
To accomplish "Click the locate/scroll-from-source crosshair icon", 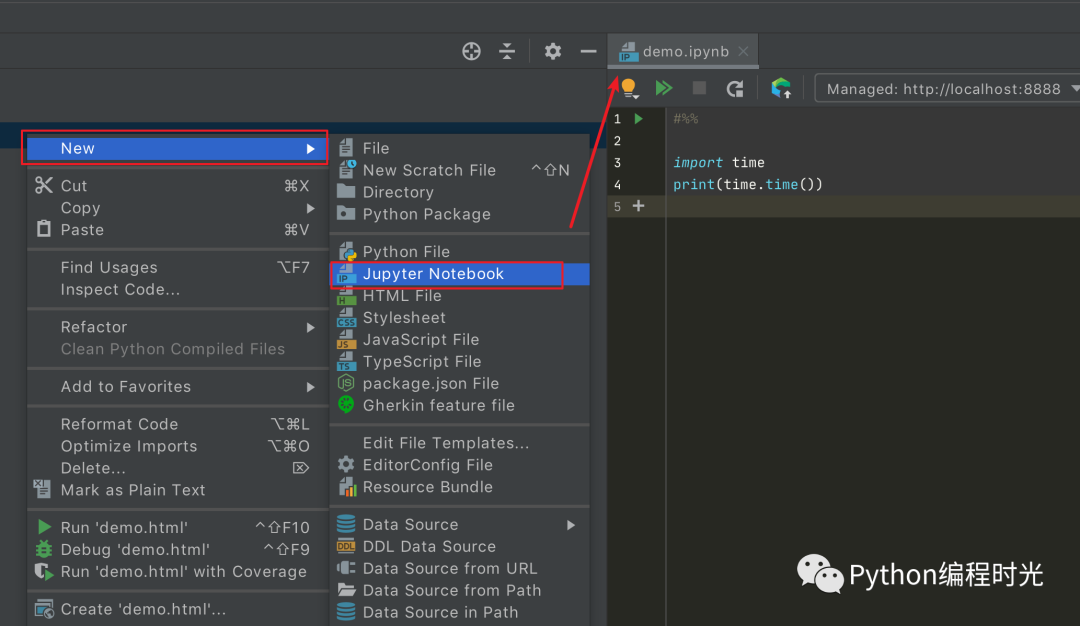I will tap(471, 51).
